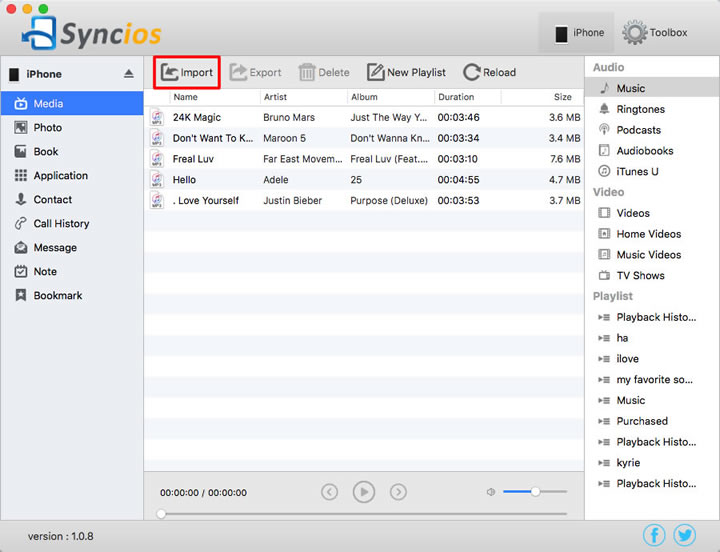Open the Note section
The image size is (720, 552).
[x=72, y=271]
